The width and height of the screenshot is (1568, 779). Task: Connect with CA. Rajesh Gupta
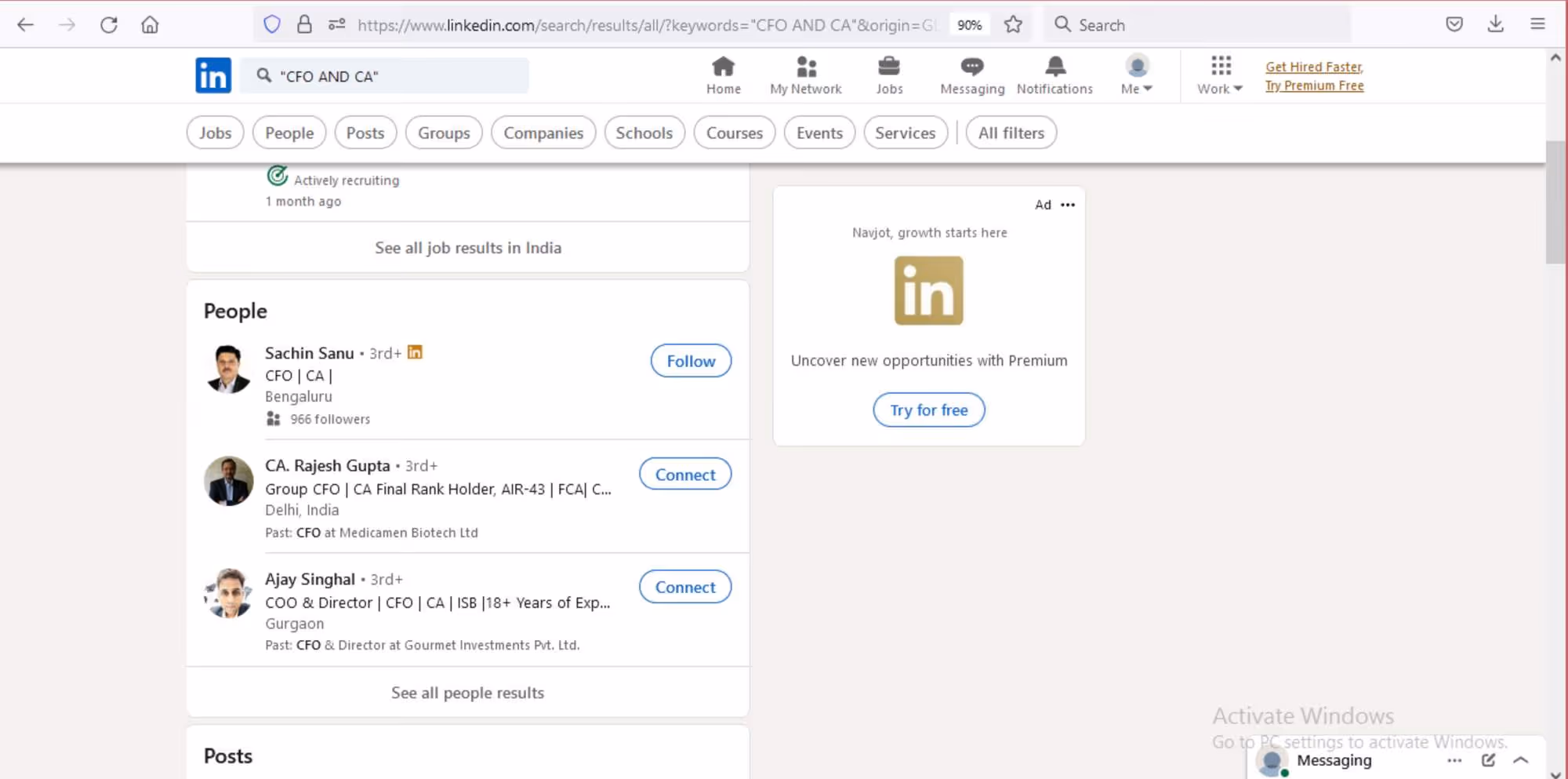(x=685, y=474)
